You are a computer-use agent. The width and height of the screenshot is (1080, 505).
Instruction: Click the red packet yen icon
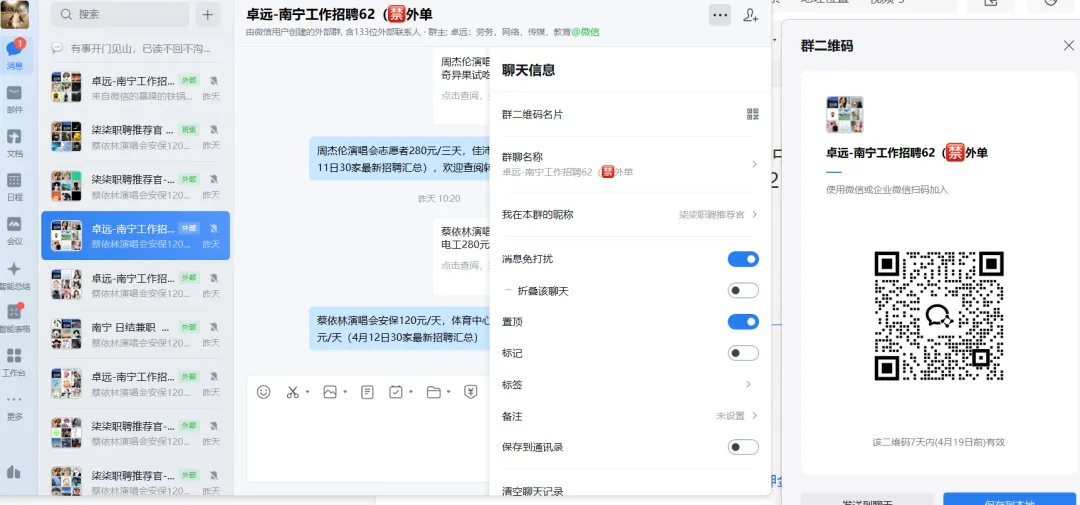[470, 392]
